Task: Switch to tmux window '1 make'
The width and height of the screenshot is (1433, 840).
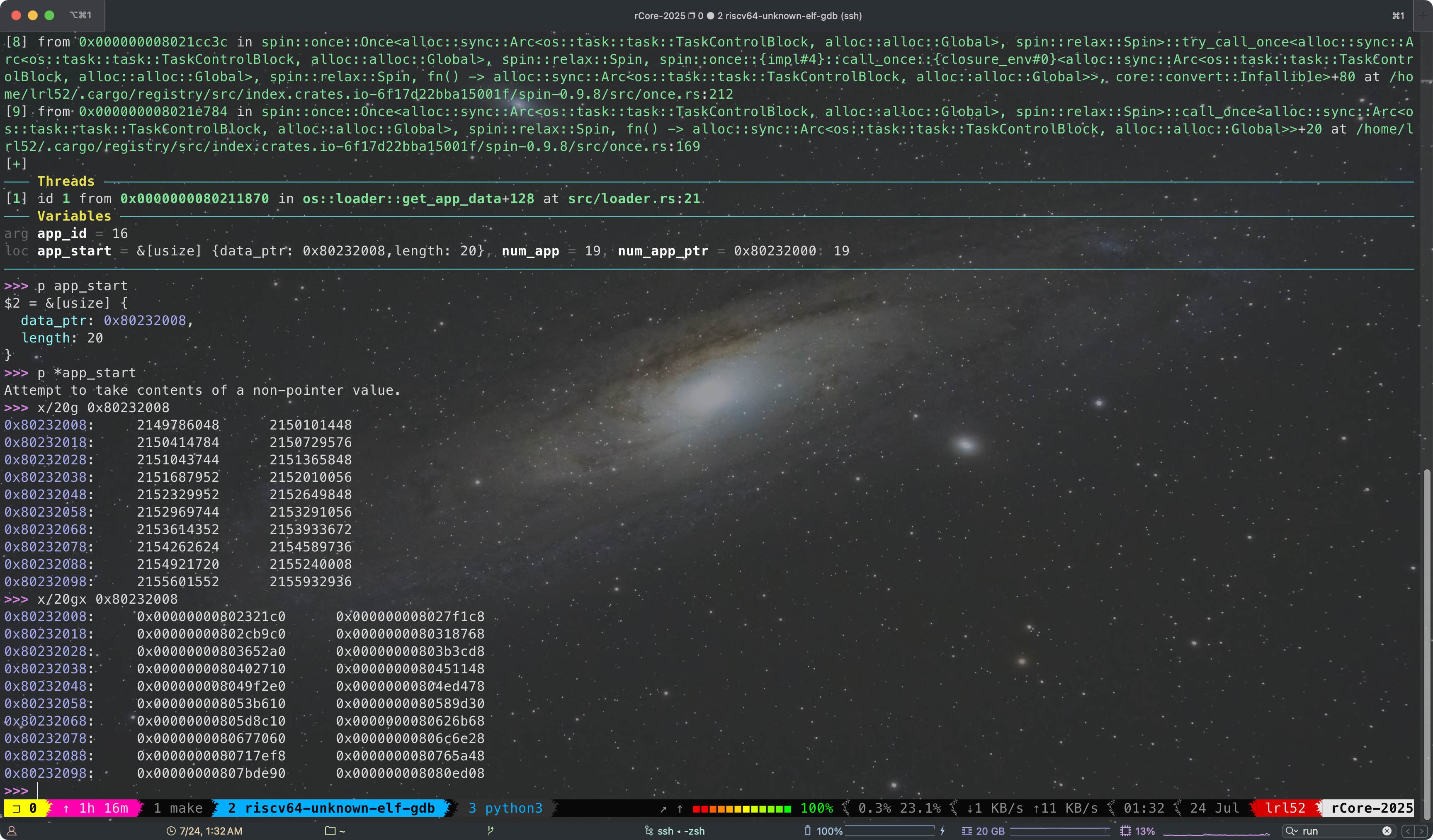Action: pos(178,808)
